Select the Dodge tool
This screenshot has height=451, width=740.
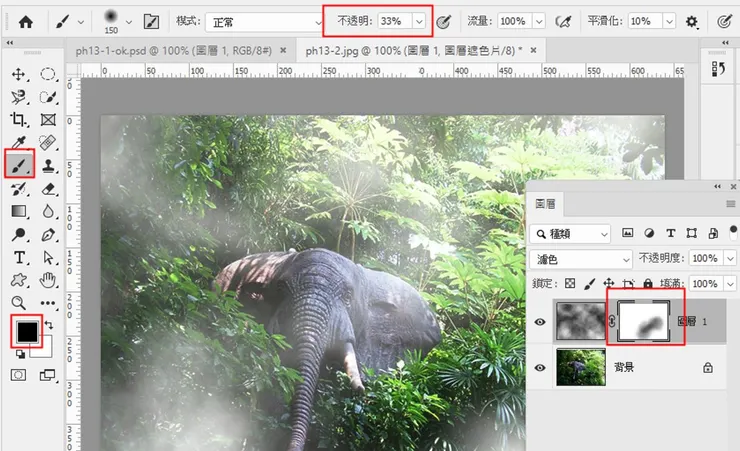tap(18, 234)
